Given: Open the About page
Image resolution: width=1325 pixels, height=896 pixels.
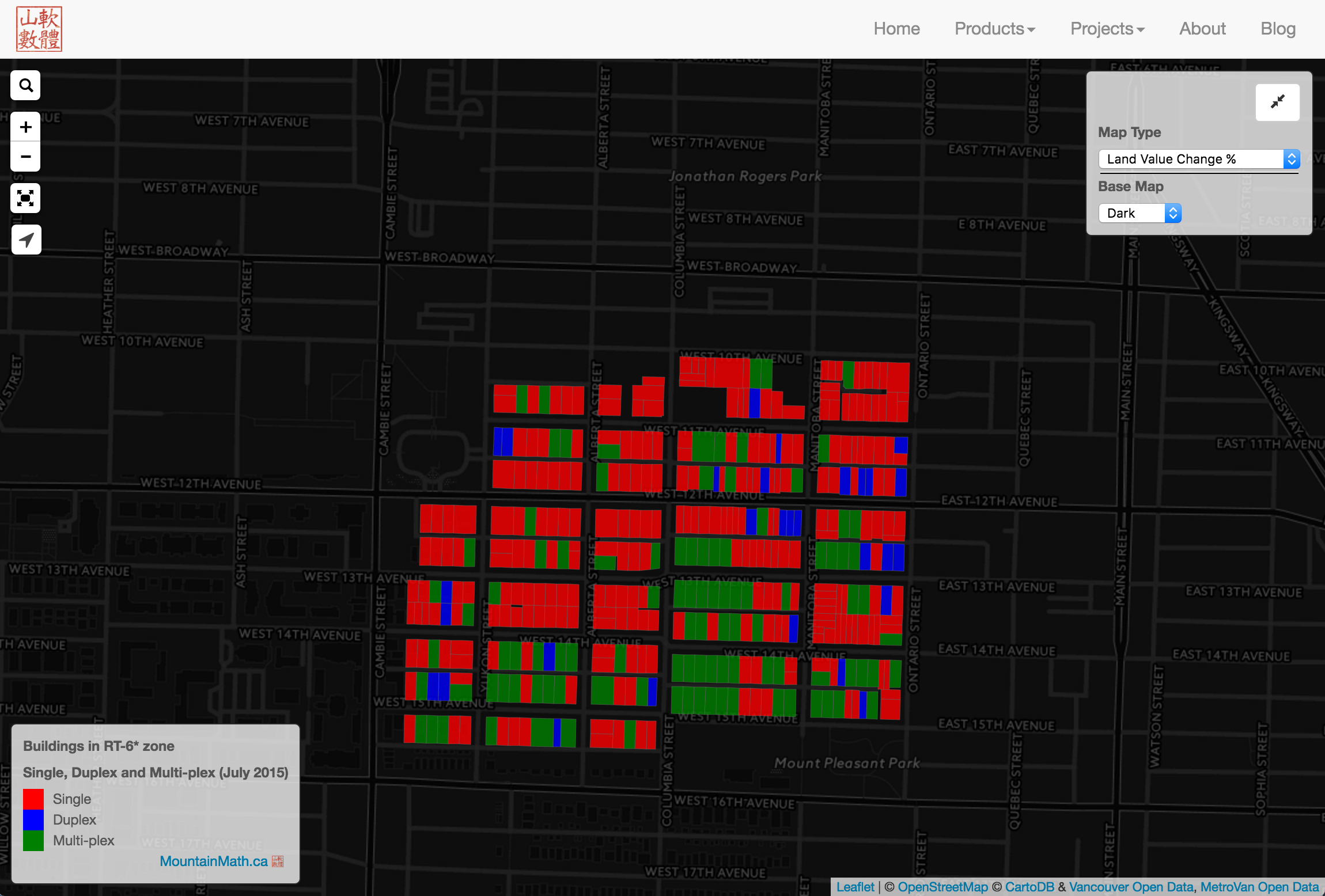Looking at the screenshot, I should [x=1202, y=29].
